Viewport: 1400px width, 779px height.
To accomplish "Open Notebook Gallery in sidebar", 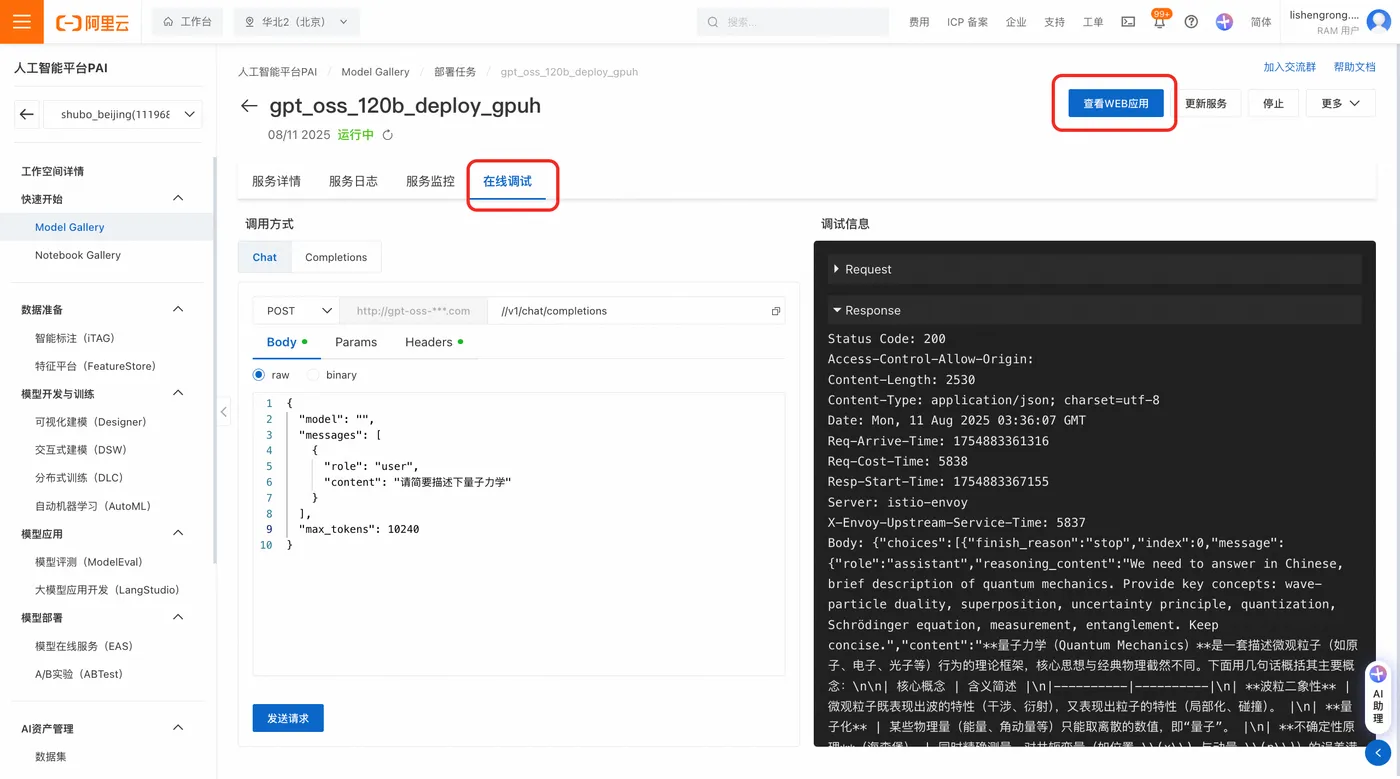I will (78, 255).
